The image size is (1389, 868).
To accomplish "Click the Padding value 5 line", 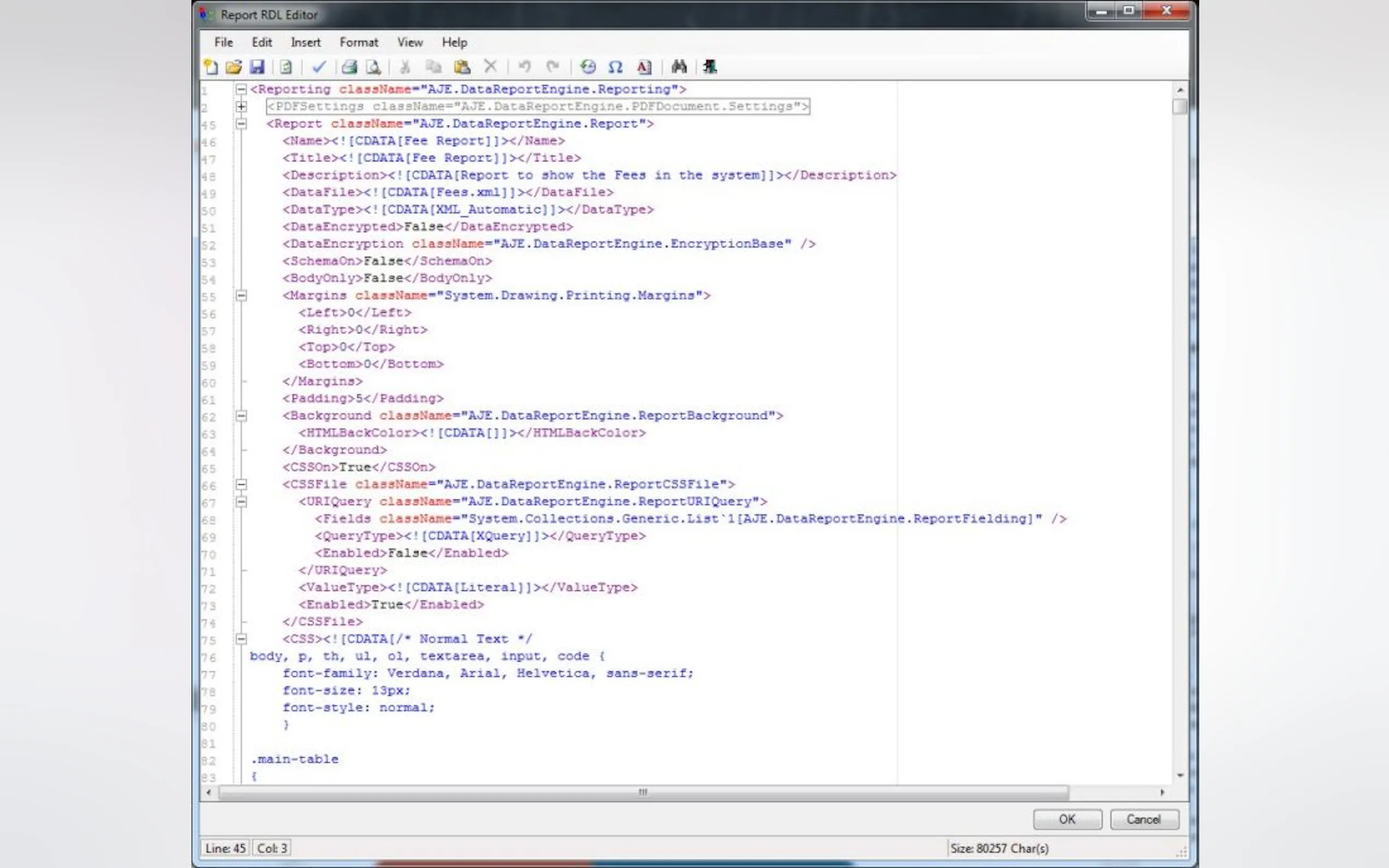I will click(x=363, y=398).
